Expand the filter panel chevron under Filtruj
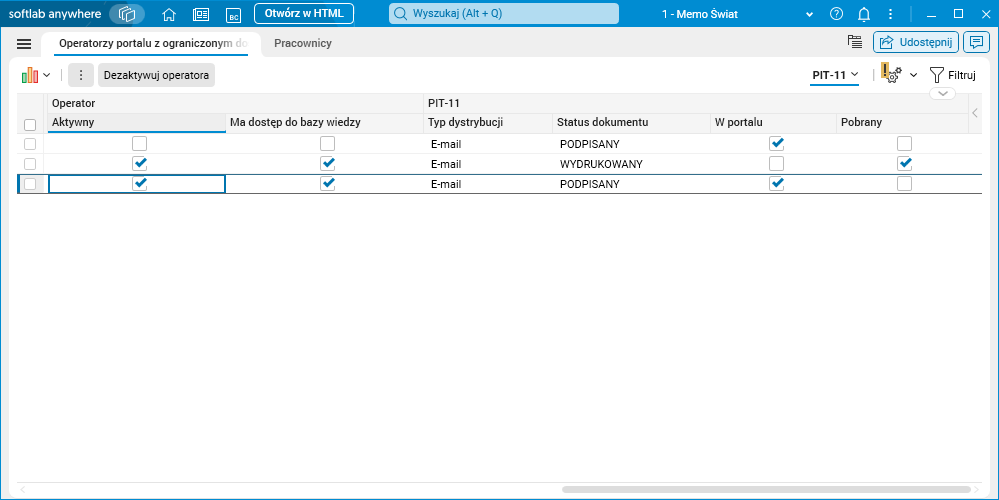Image resolution: width=999 pixels, height=500 pixels. click(x=942, y=94)
